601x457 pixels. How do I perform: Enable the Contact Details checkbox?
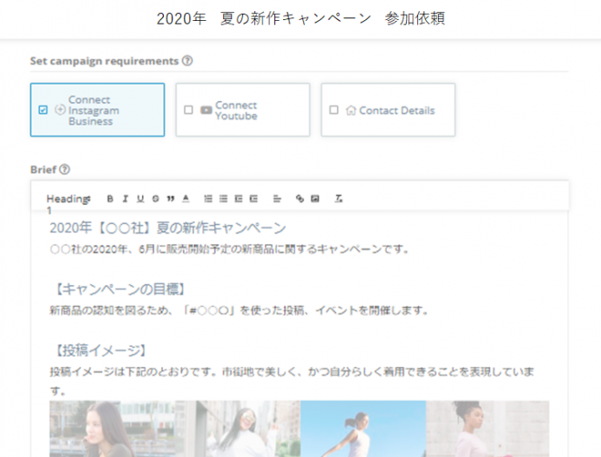pos(334,110)
